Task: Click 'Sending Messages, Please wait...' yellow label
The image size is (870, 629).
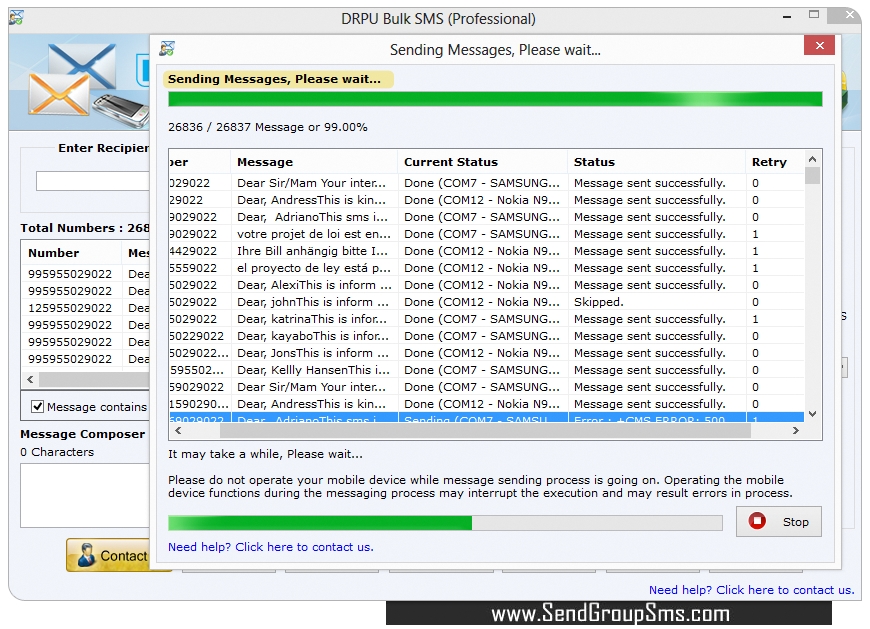Action: coord(278,79)
